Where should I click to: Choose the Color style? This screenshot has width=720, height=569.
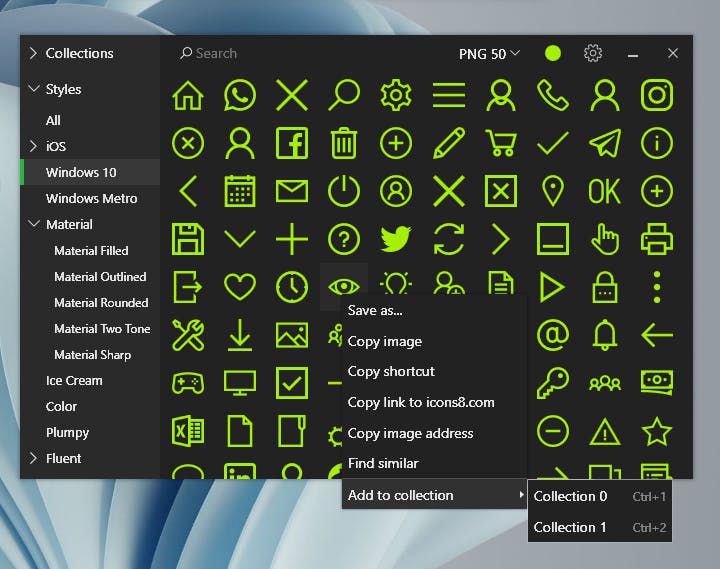(90, 406)
